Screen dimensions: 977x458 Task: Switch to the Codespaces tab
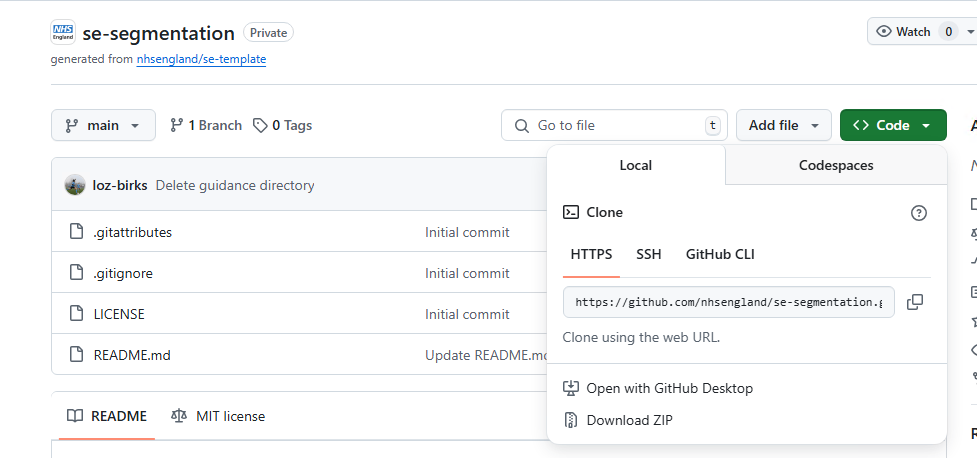click(x=835, y=165)
